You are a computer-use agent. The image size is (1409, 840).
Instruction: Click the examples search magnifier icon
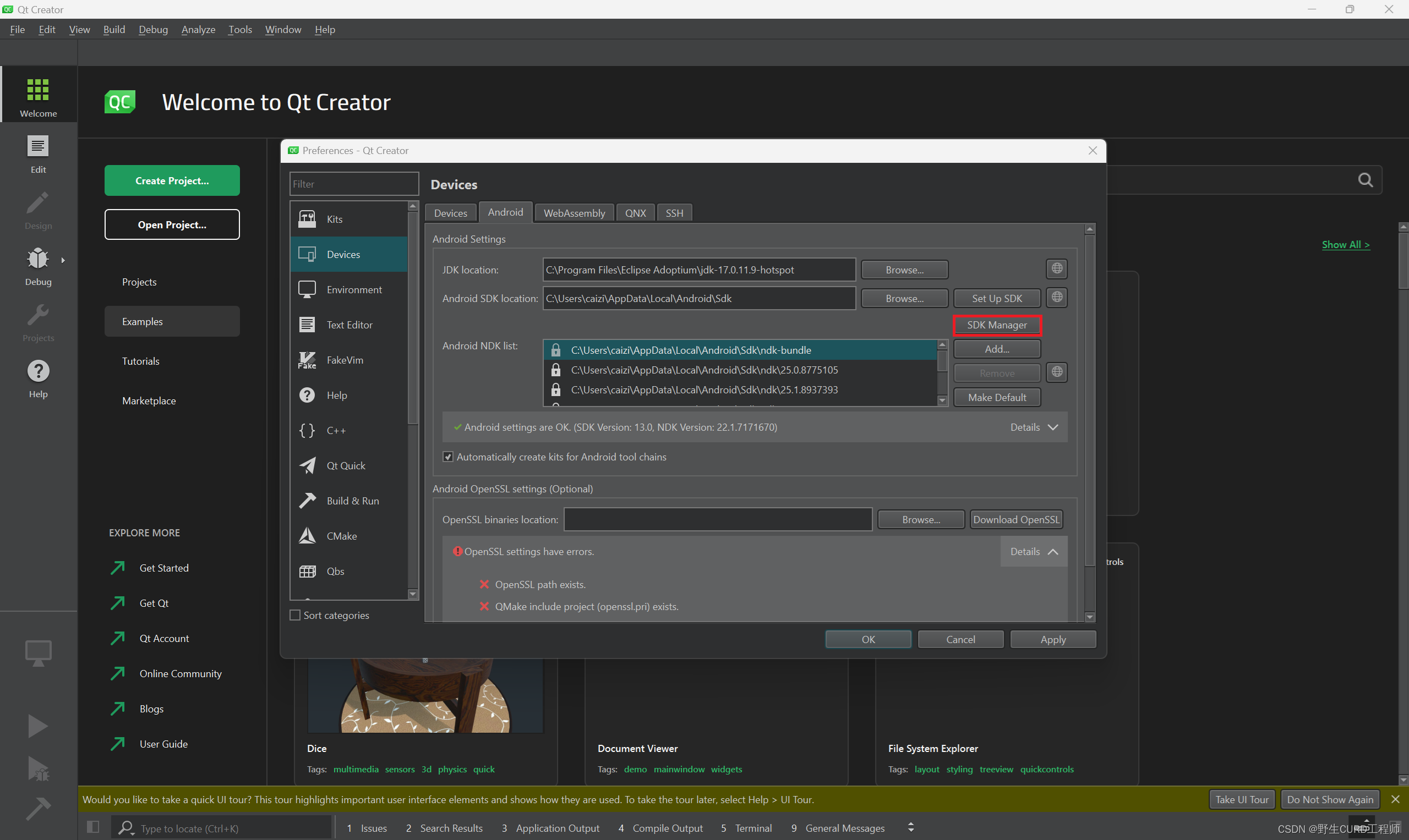(x=1366, y=180)
